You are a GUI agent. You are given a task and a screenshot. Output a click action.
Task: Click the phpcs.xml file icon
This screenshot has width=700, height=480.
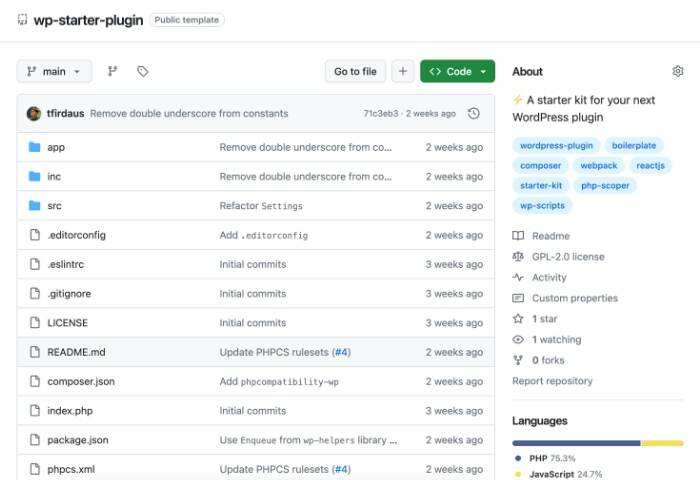34,469
